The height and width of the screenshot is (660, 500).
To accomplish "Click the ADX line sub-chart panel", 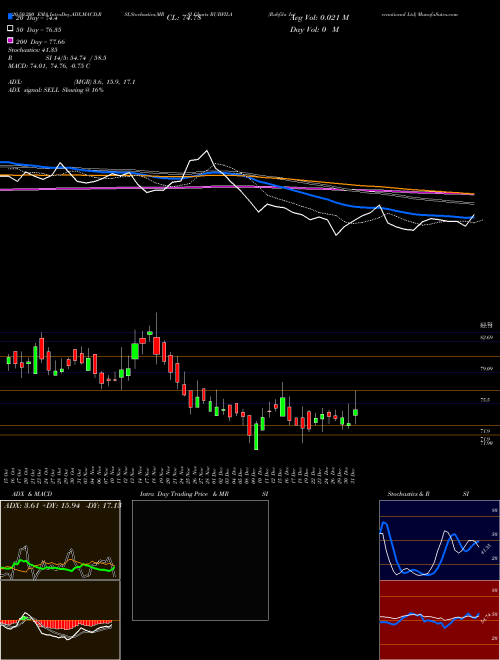I will pos(60,540).
